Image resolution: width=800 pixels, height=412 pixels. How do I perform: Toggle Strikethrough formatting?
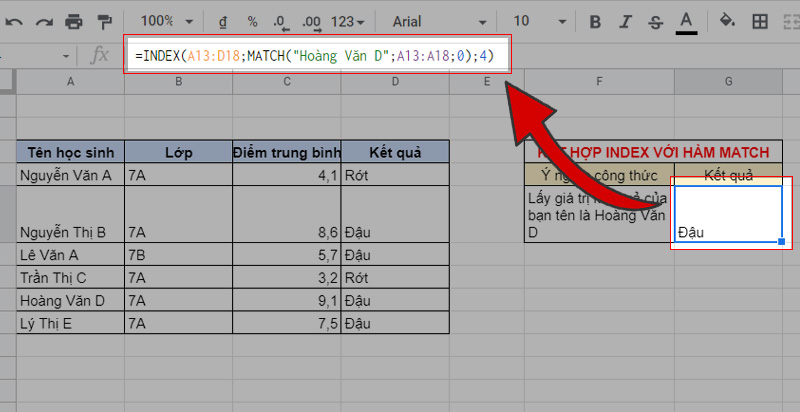click(x=656, y=20)
